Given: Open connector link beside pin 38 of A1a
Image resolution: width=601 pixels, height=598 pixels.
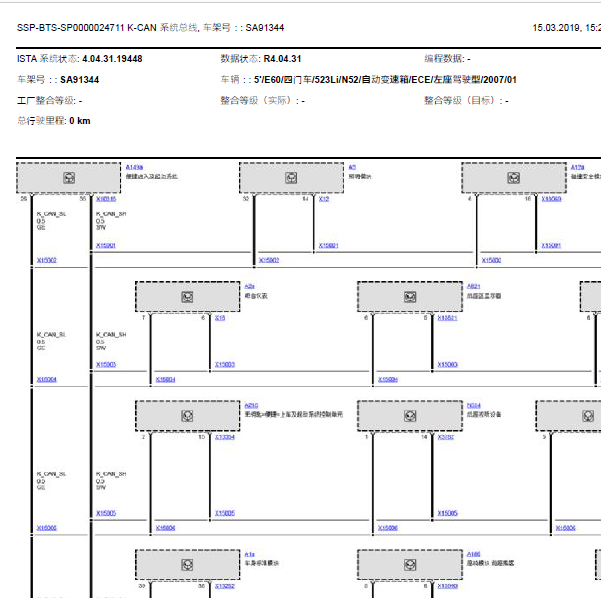Looking at the screenshot, I should [225, 586].
